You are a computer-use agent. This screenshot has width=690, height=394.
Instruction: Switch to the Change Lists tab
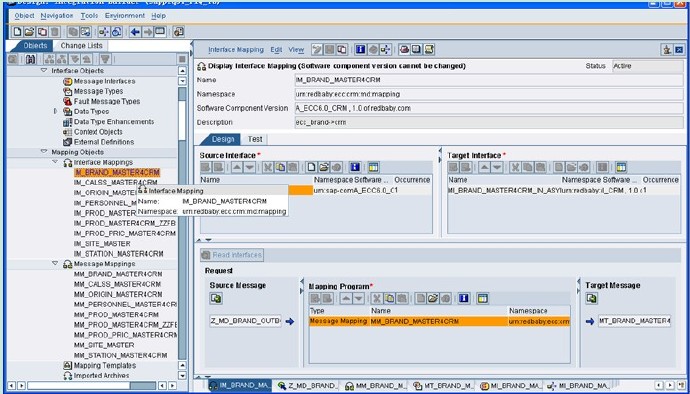81,45
